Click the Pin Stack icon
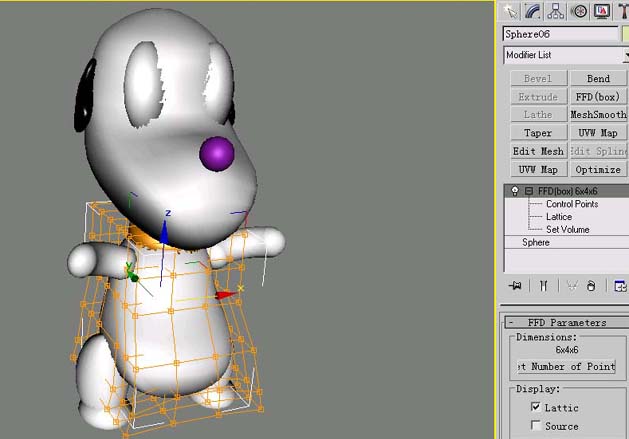629x439 pixels. pyautogui.click(x=515, y=286)
